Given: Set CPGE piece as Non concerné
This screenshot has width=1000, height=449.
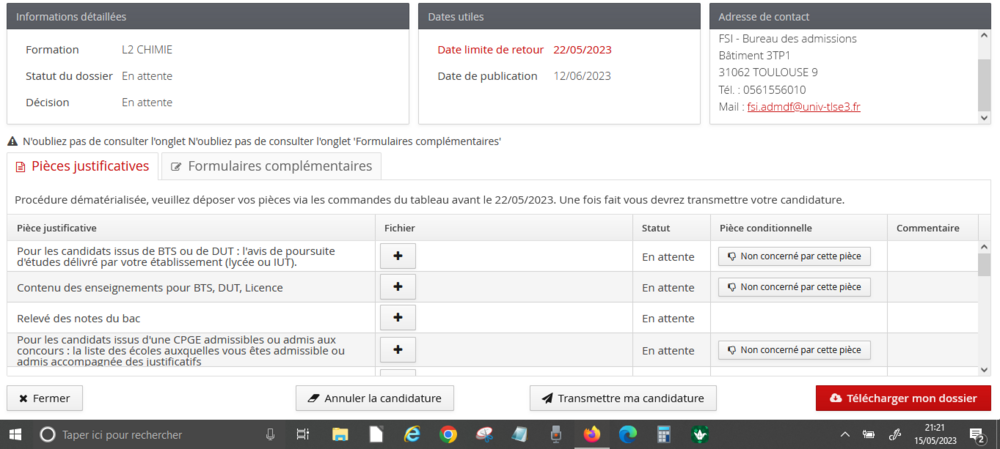Looking at the screenshot, I should point(794,350).
